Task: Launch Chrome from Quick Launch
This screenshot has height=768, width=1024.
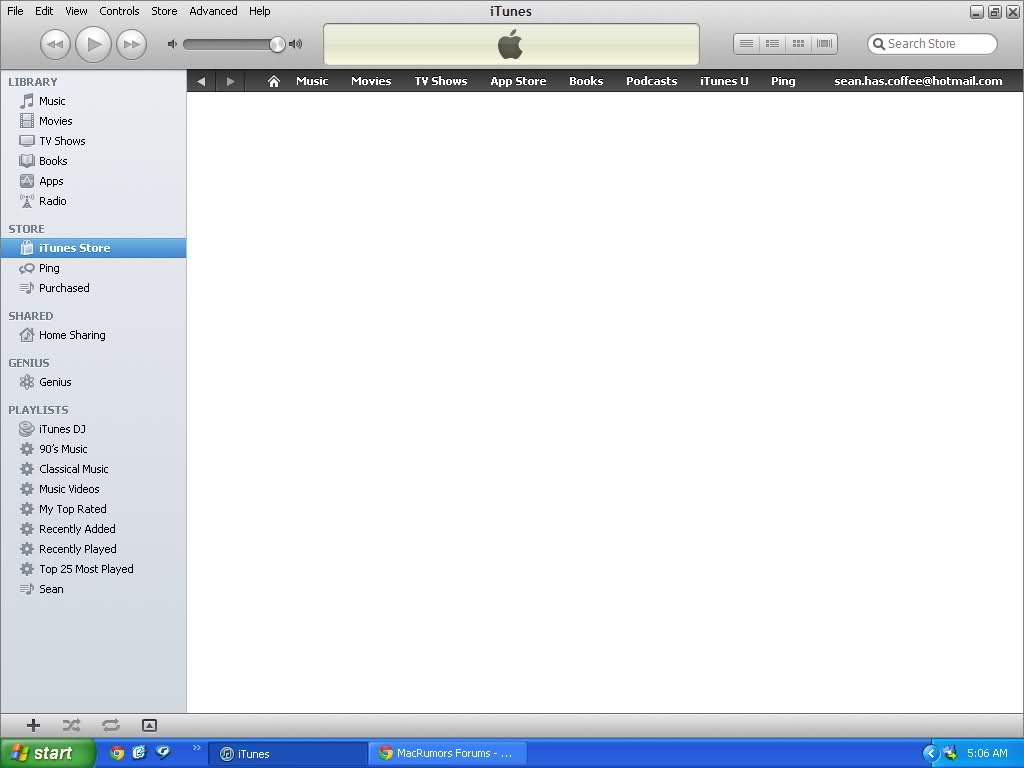Action: coord(117,753)
